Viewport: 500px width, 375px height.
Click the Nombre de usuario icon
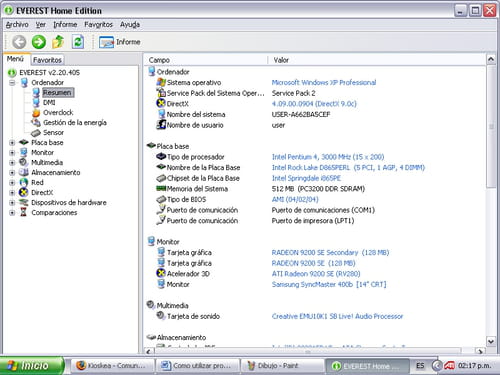click(161, 125)
